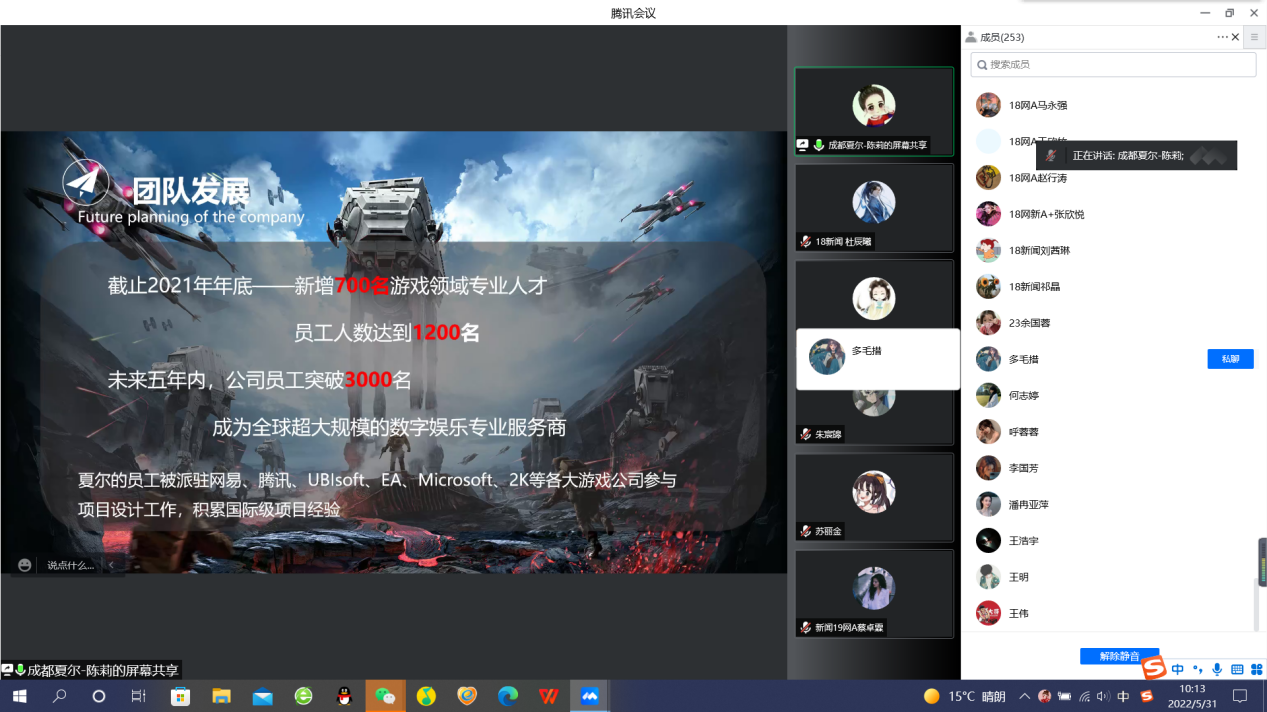Click the 搜索成员 search field
Image resolution: width=1267 pixels, height=712 pixels.
(1113, 64)
